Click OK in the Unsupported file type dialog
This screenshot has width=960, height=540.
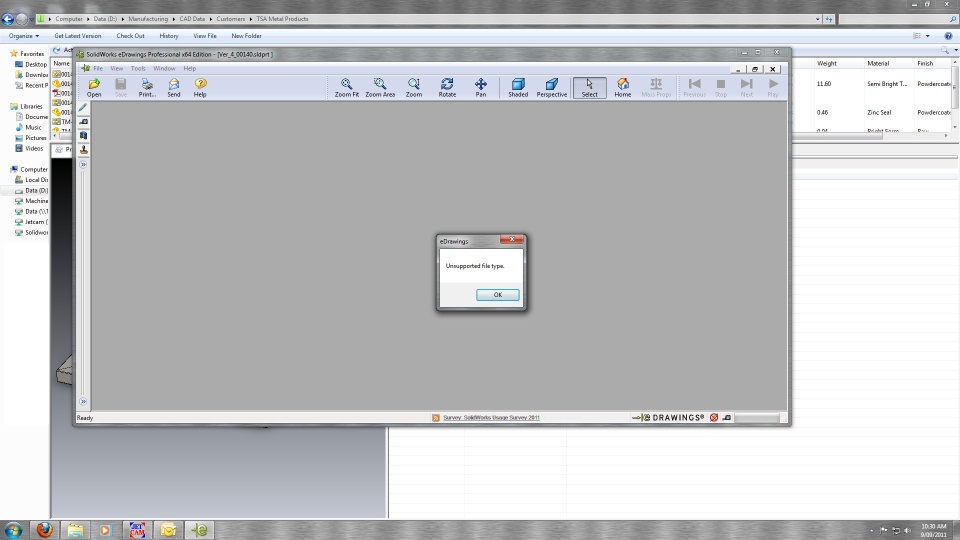(x=497, y=294)
